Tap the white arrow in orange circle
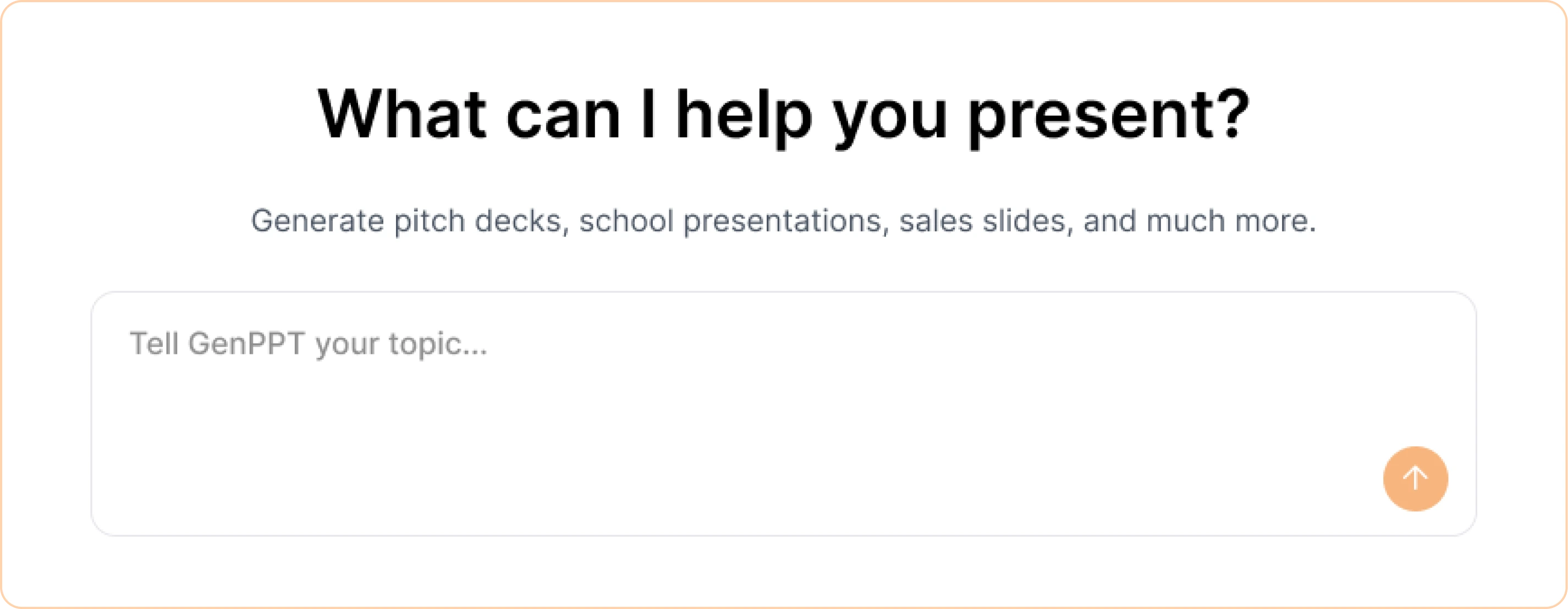The width and height of the screenshot is (1568, 609). click(x=1415, y=479)
